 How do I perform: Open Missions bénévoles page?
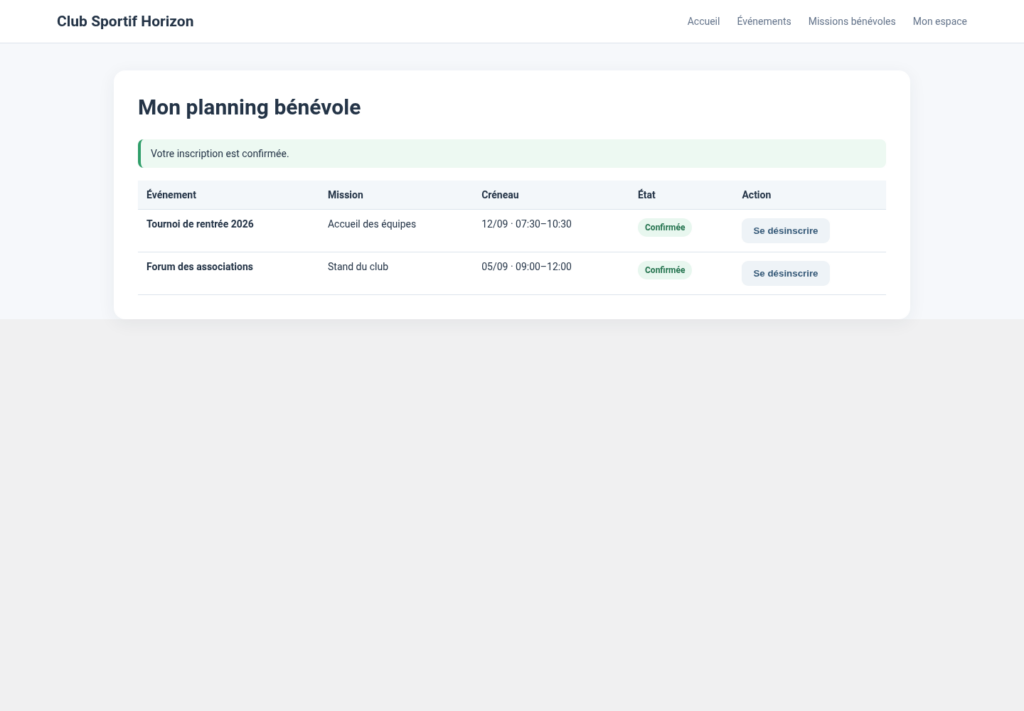click(x=852, y=22)
